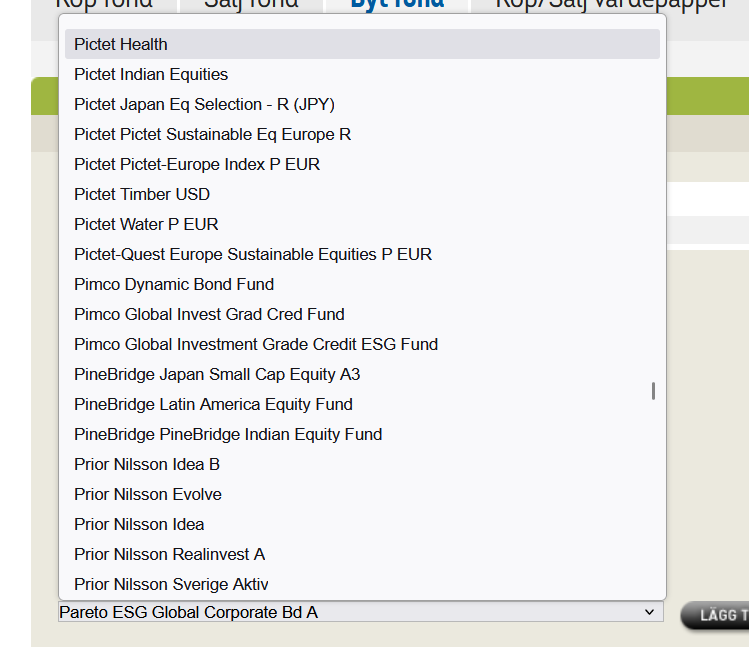Select Pimco Global Invest Grad Cred Fund
The width and height of the screenshot is (749, 647).
pos(209,314)
